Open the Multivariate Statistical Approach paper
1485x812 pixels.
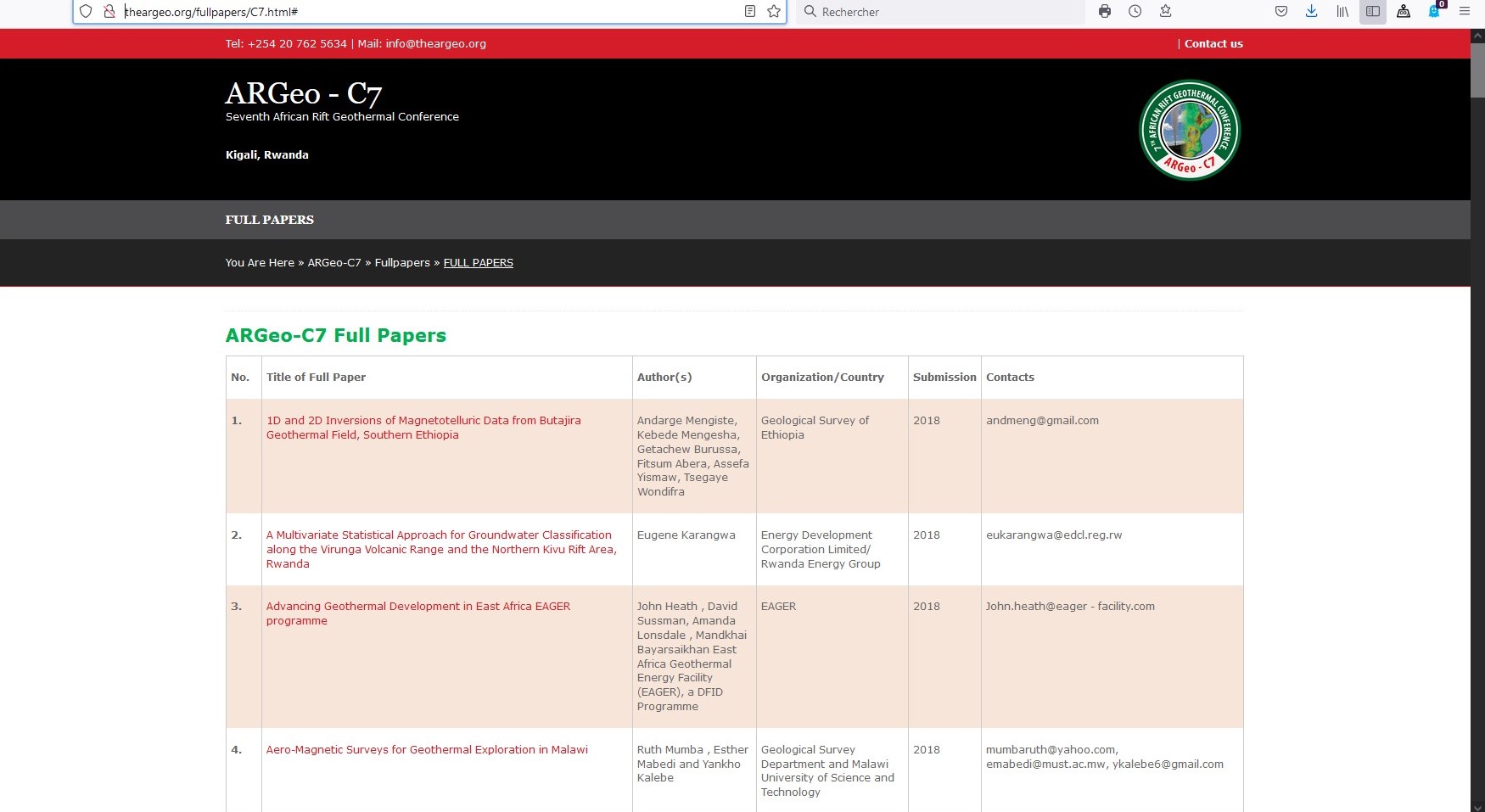(x=441, y=549)
